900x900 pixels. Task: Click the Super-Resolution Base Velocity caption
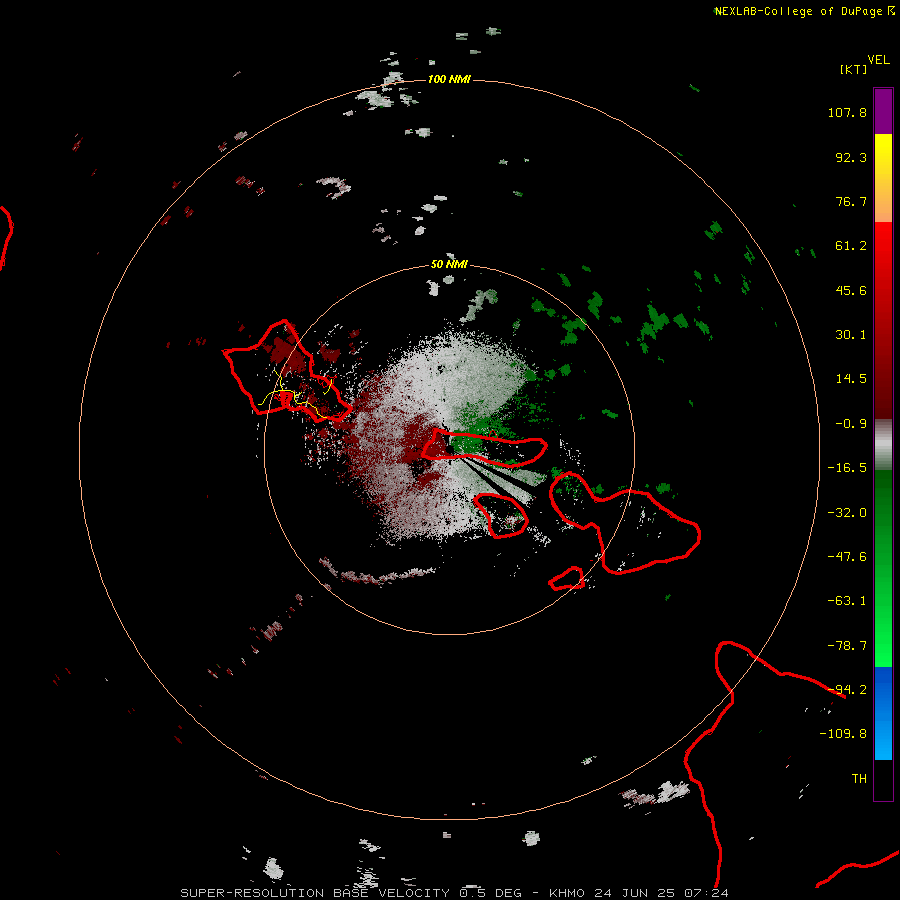[454, 893]
